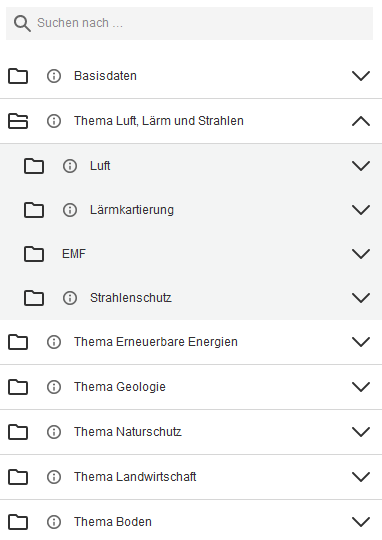The image size is (382, 540).
Task: Open info icon next to Lärmkartierung
Action: 70,210
